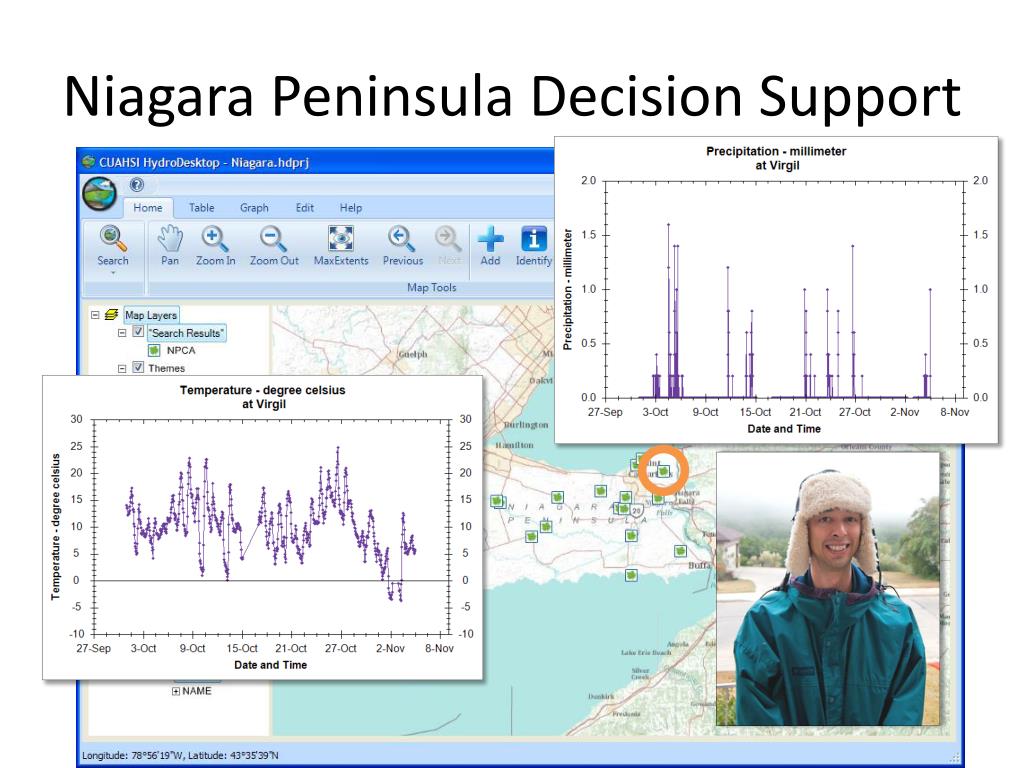Activate the Zoom In magnifier
Image resolution: width=1024 pixels, height=768 pixels.
pos(216,246)
